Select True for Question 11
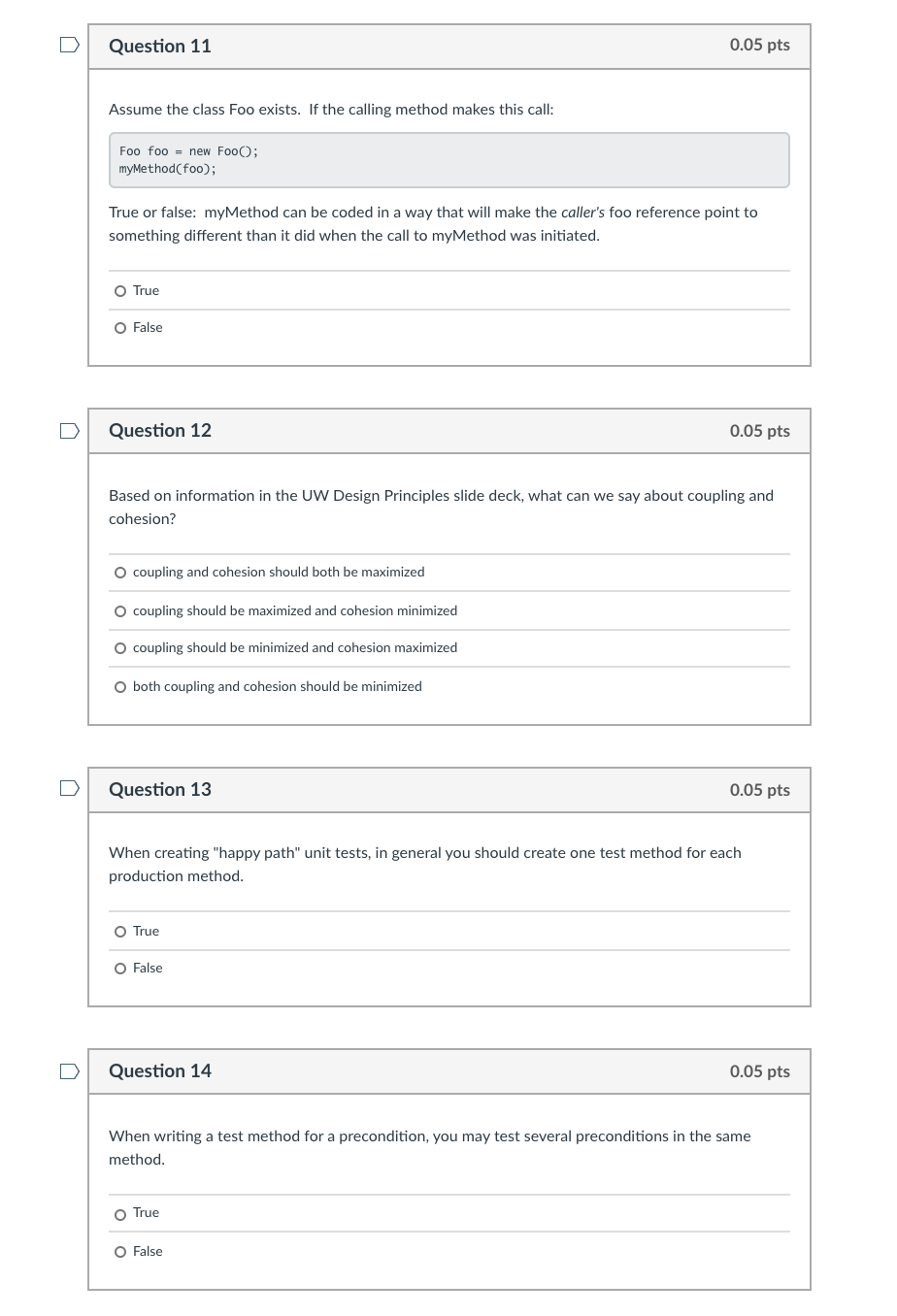Screen dimensions: 897x1316 click(x=120, y=290)
